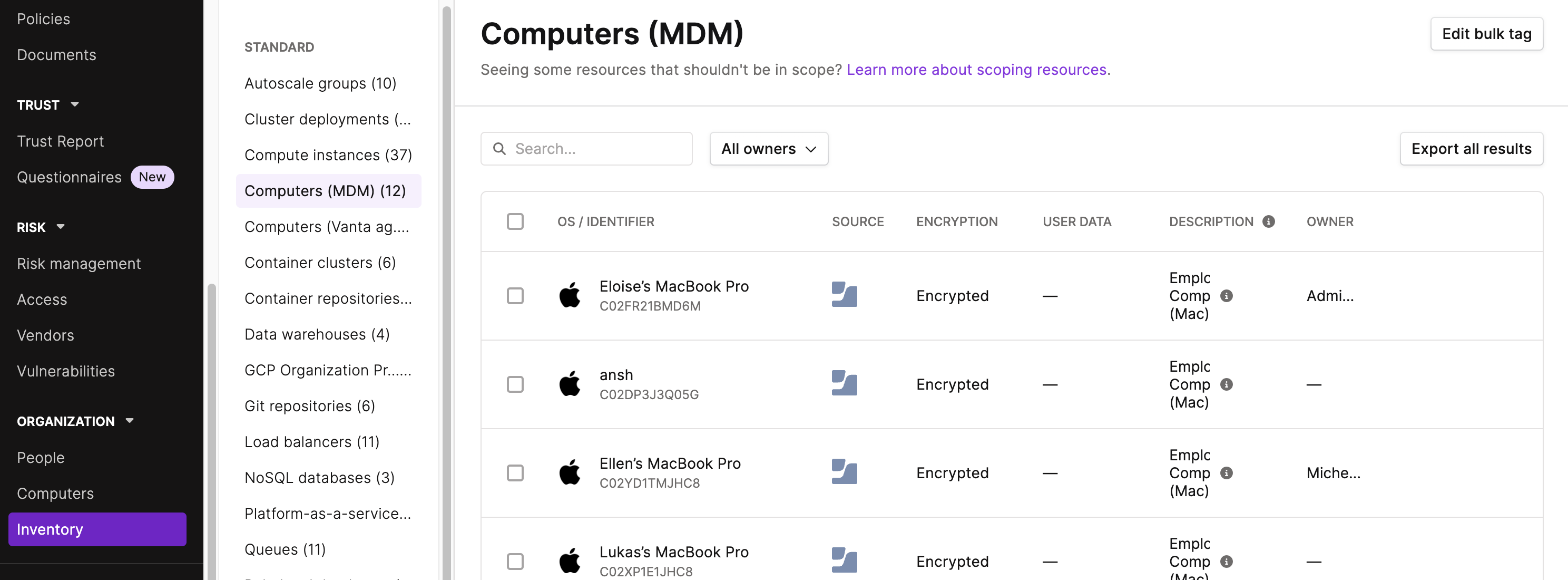Click the Export all results button

tap(1471, 149)
